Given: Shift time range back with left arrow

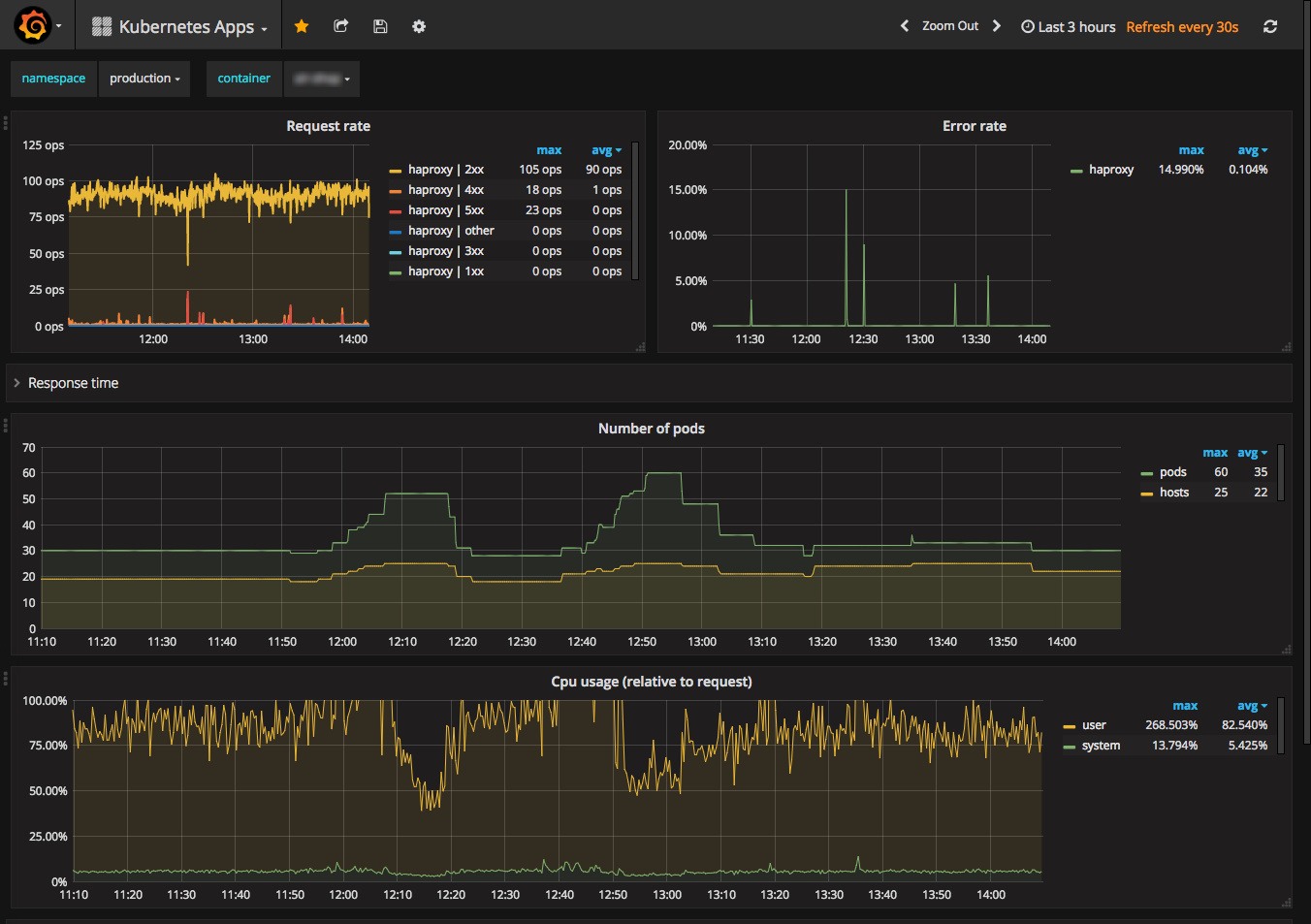Looking at the screenshot, I should pos(905,26).
